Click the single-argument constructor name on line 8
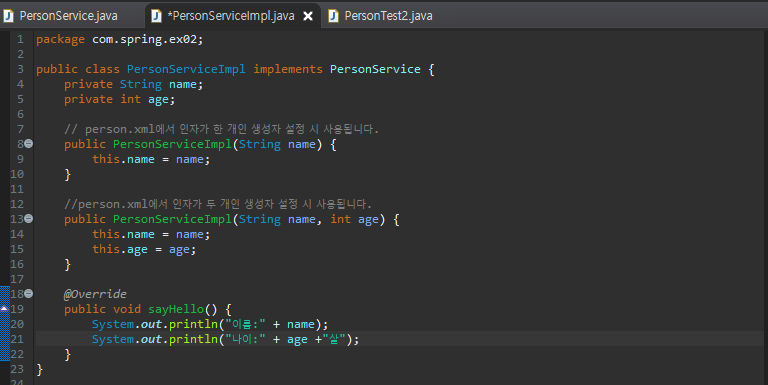Viewport: 768px width, 385px height. 172,144
